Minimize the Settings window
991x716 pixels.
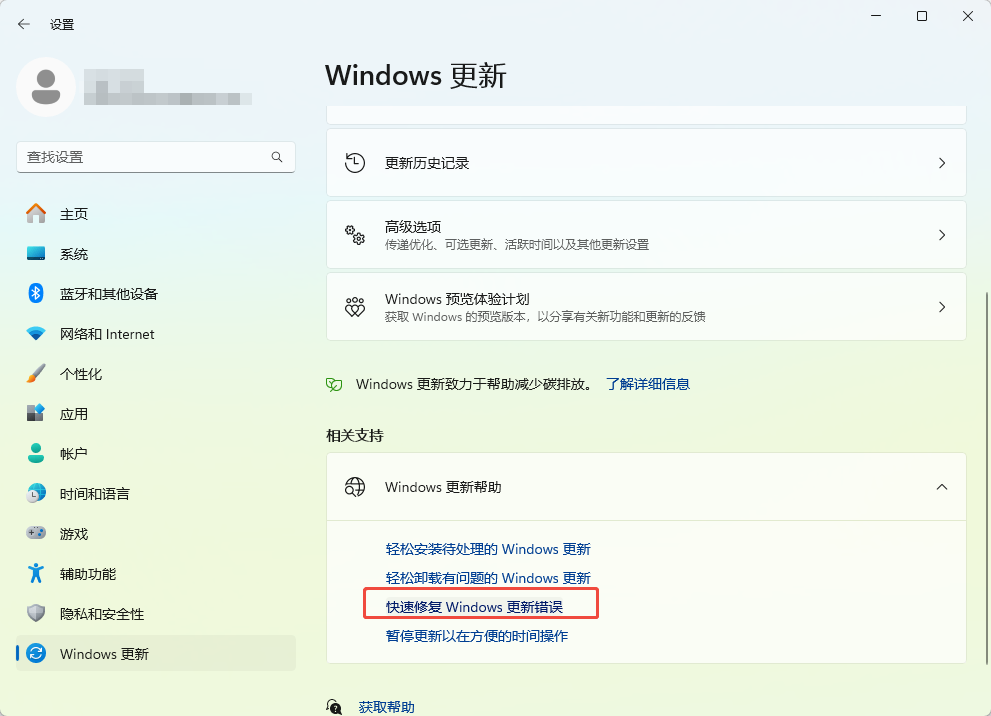(876, 16)
